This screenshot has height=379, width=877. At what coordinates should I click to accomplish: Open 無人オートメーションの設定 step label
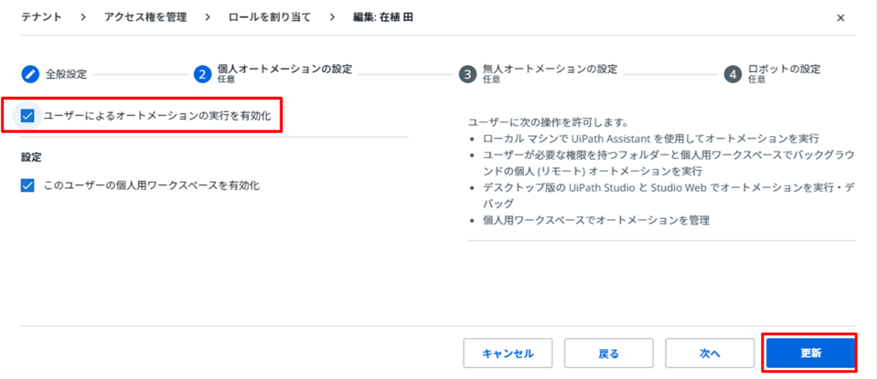550,69
